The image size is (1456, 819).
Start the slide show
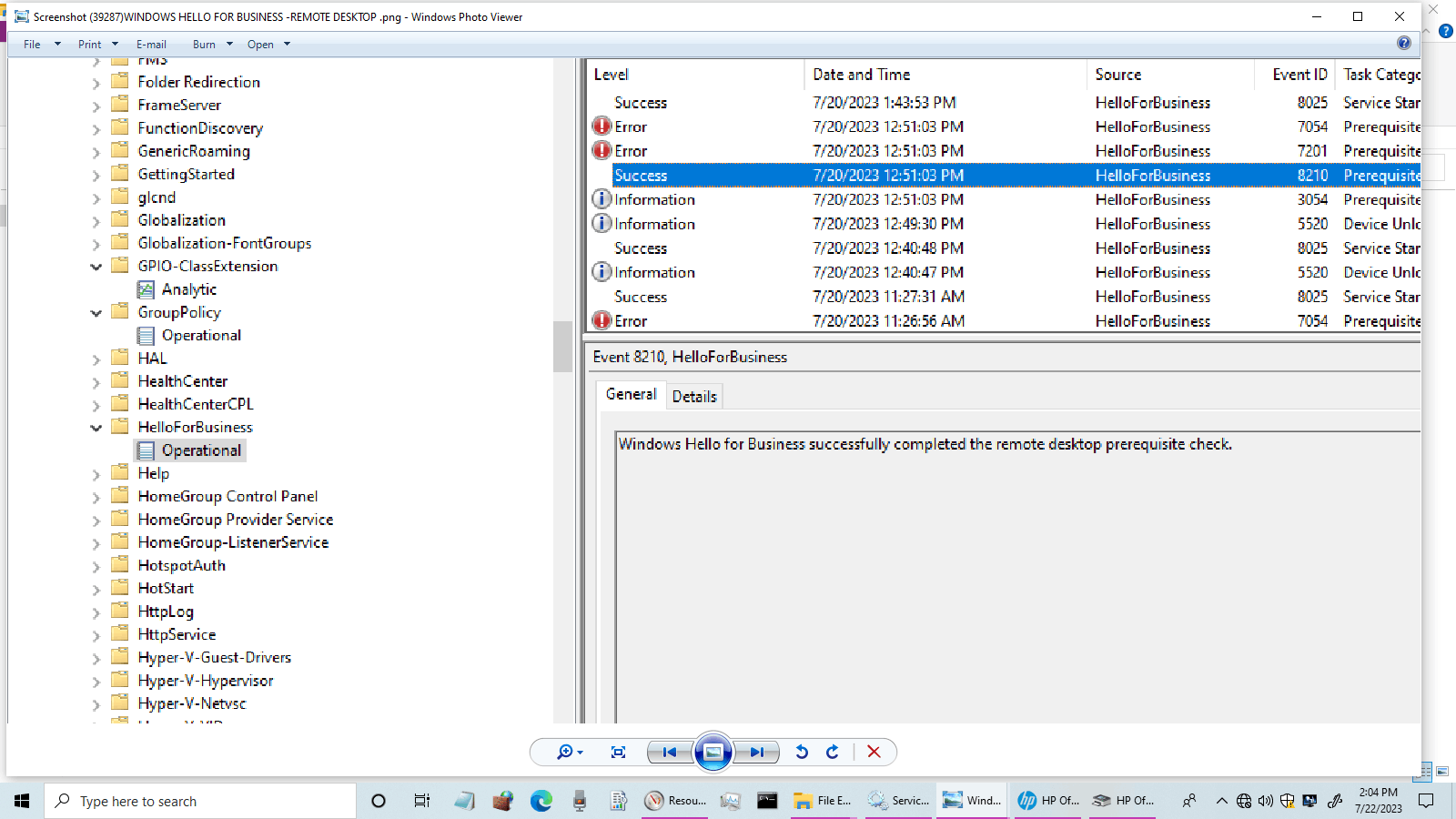pos(713,752)
